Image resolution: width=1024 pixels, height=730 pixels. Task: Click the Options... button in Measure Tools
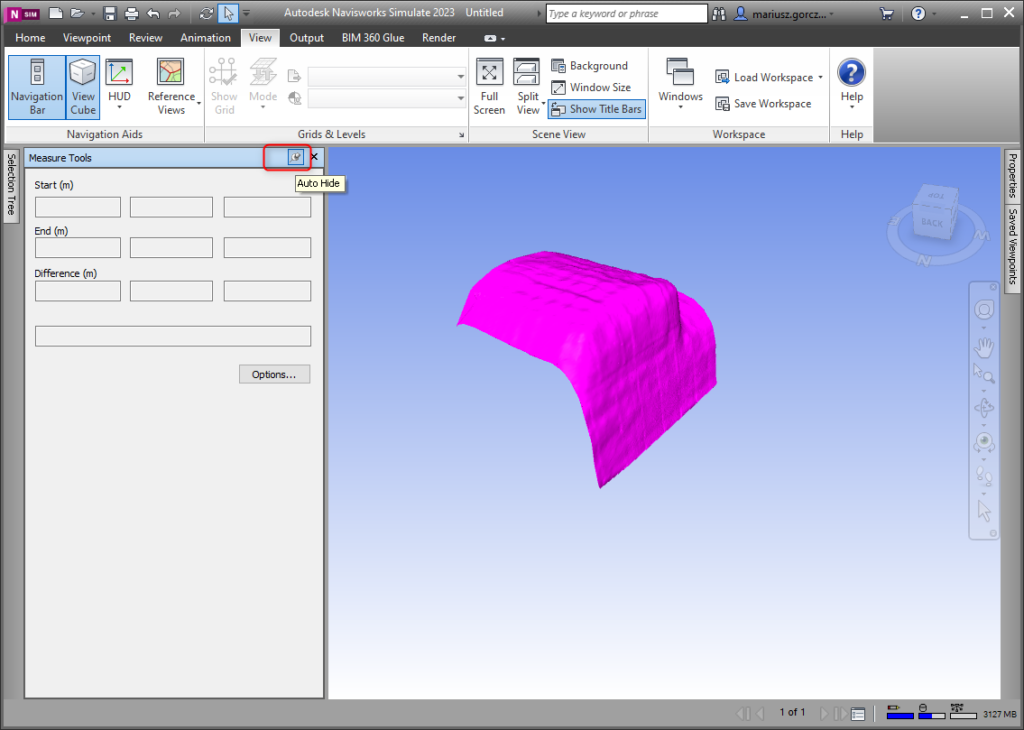[x=274, y=374]
